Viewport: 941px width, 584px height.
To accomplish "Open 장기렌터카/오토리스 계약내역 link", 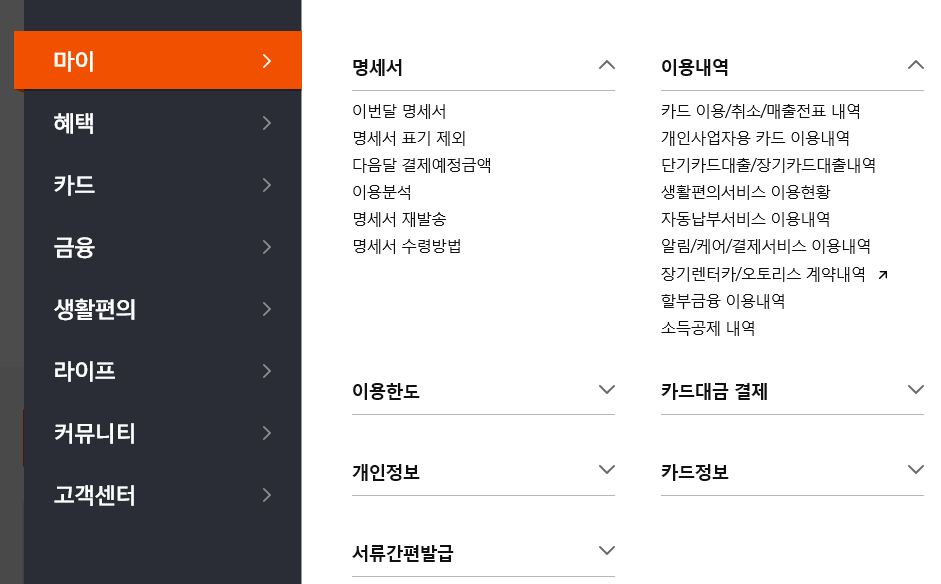I will point(763,274).
